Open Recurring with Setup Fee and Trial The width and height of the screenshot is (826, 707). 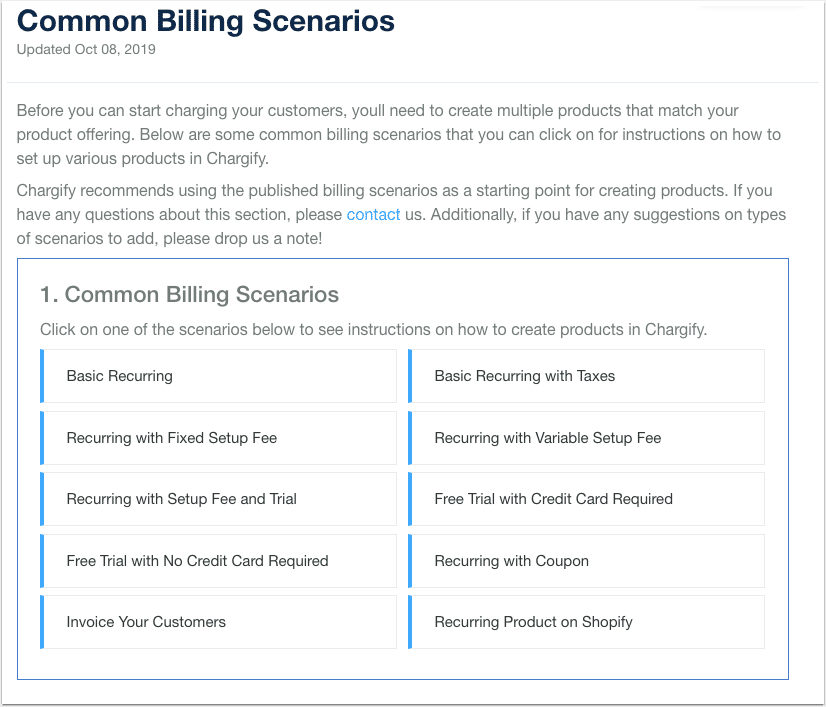pyautogui.click(x=182, y=499)
